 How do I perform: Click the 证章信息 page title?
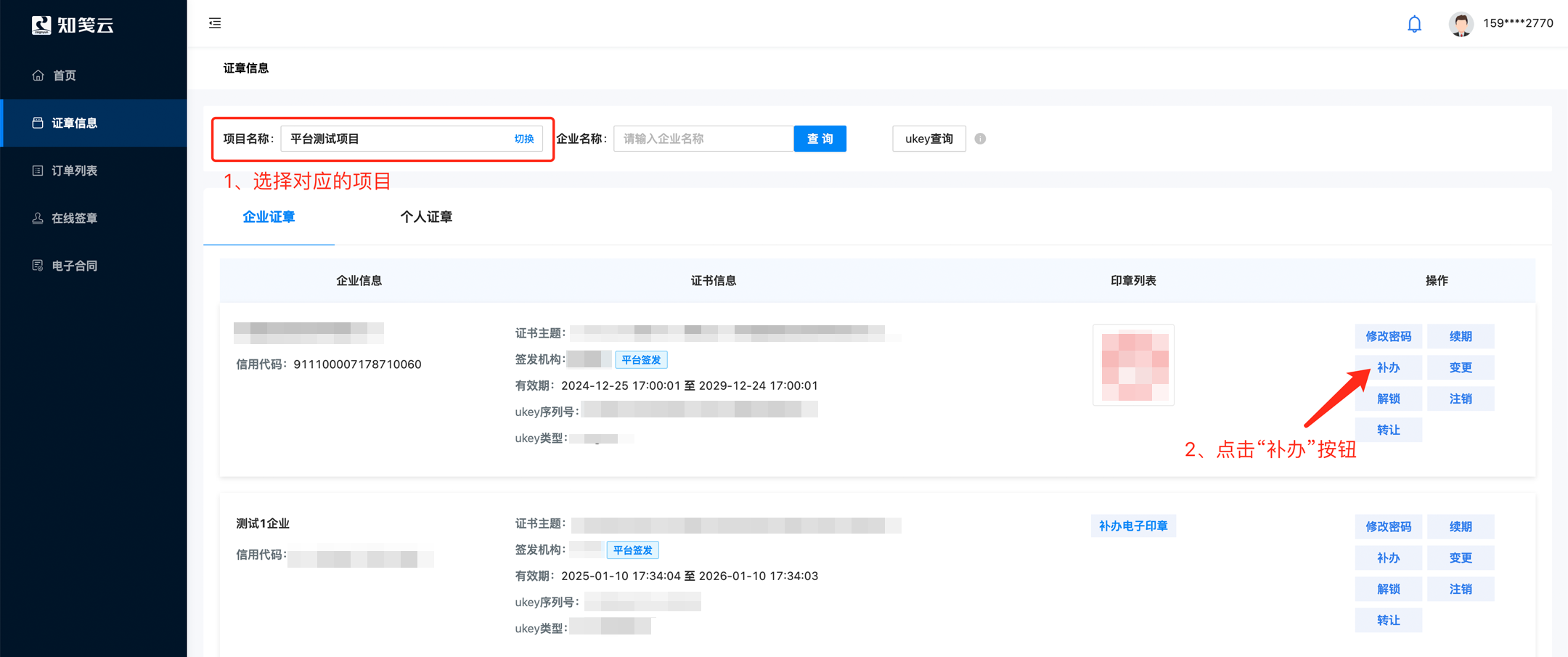click(x=246, y=68)
